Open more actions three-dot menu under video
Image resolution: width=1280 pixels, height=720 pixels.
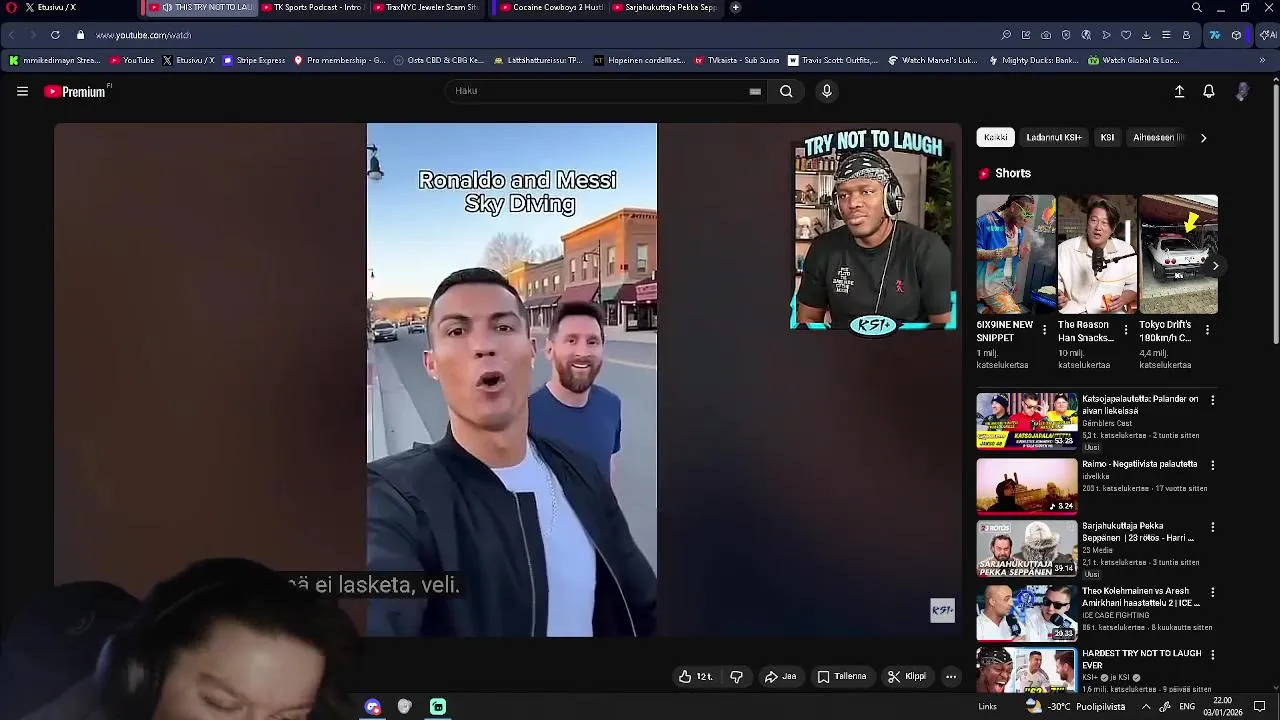pyautogui.click(x=951, y=677)
